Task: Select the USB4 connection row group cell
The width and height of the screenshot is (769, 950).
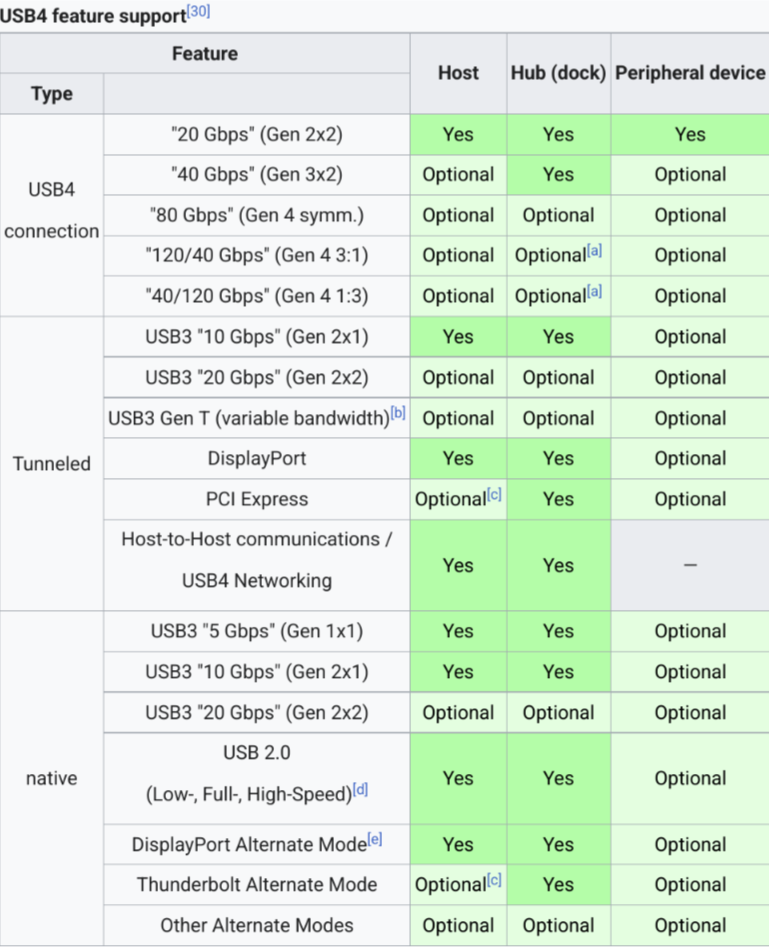Action: tap(52, 215)
